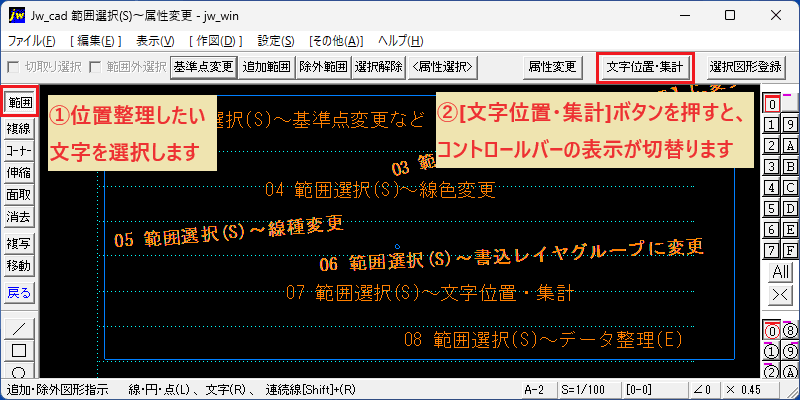
Task: Toggle the 範囲外選択 checkbox
Action: 94,67
